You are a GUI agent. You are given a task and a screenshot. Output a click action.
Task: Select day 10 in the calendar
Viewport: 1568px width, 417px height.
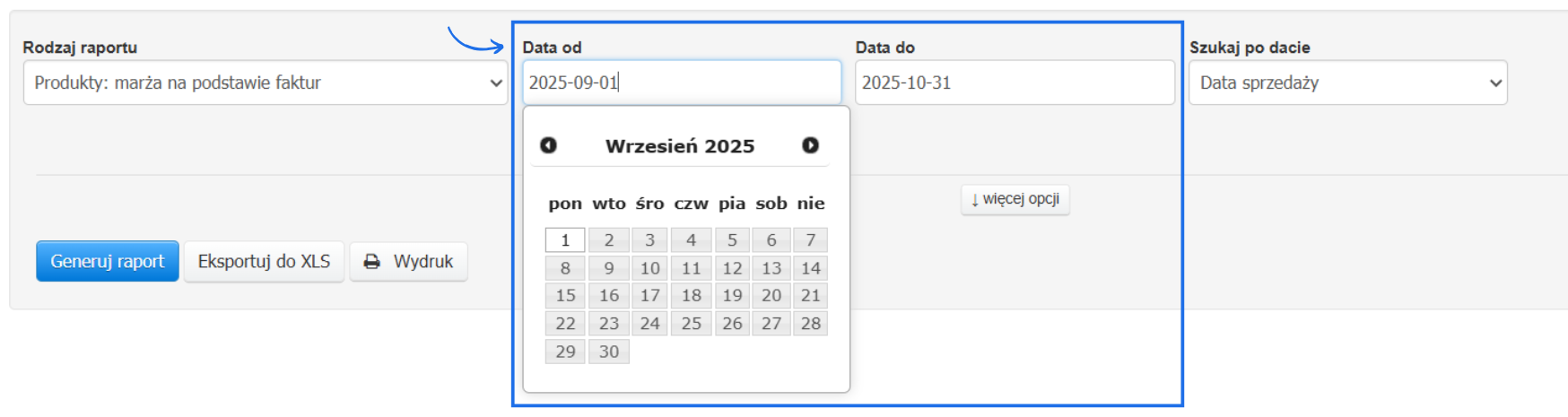tap(650, 268)
